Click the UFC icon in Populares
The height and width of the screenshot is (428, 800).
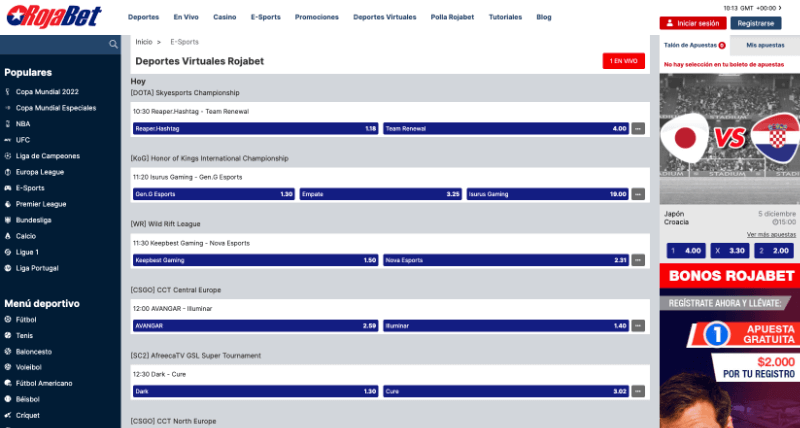pos(7,140)
